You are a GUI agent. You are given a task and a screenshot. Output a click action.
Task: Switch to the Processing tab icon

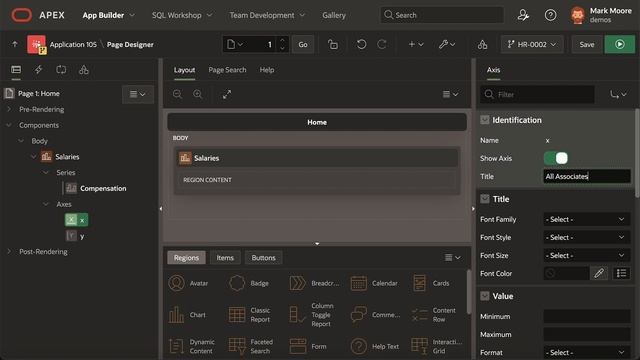(61, 69)
